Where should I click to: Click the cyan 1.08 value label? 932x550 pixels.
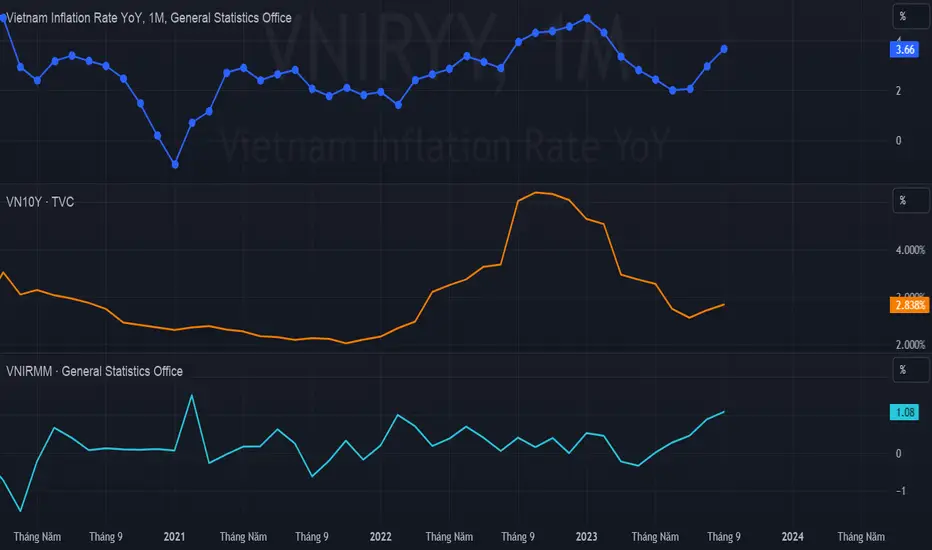[x=904, y=412]
